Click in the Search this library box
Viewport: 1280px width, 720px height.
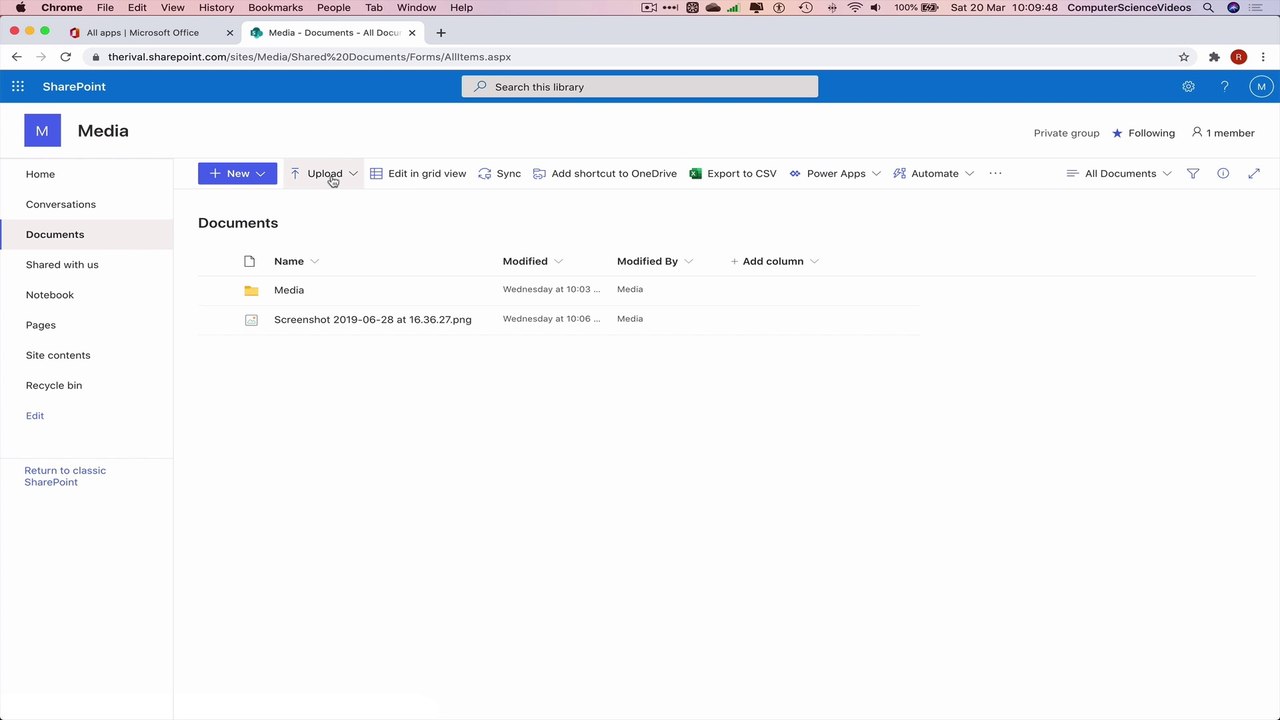(640, 87)
